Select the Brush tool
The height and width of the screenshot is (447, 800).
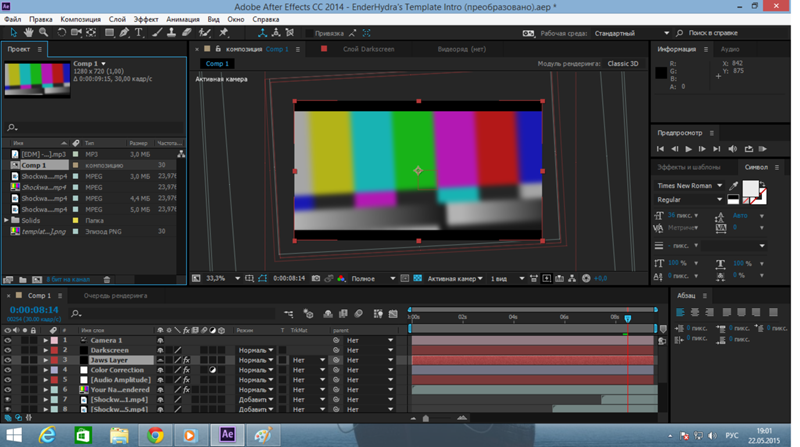(157, 33)
